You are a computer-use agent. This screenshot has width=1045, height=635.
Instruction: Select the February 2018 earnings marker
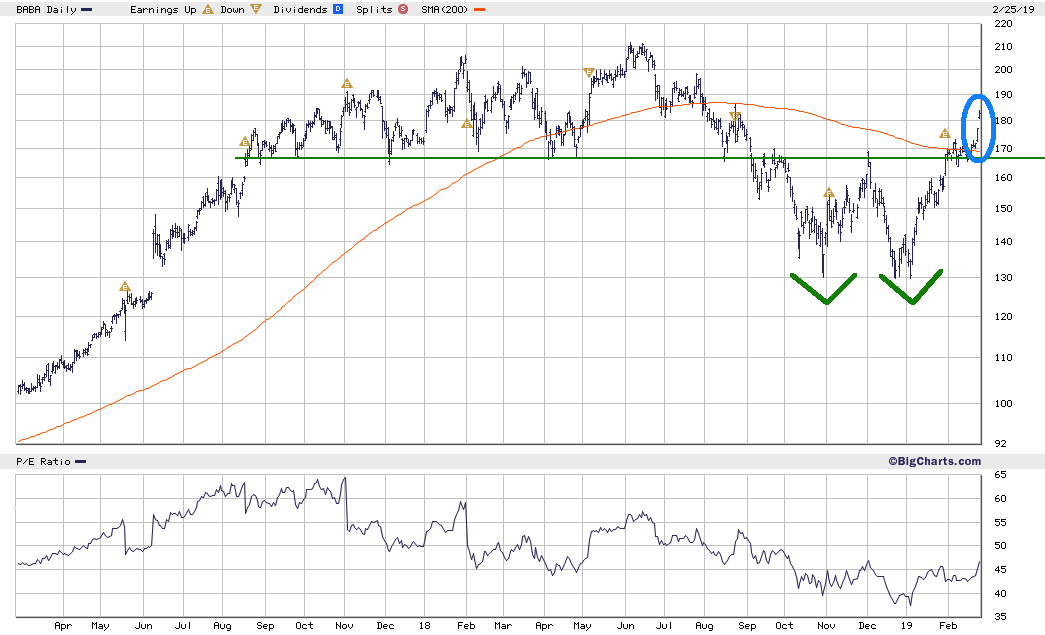pyautogui.click(x=467, y=124)
